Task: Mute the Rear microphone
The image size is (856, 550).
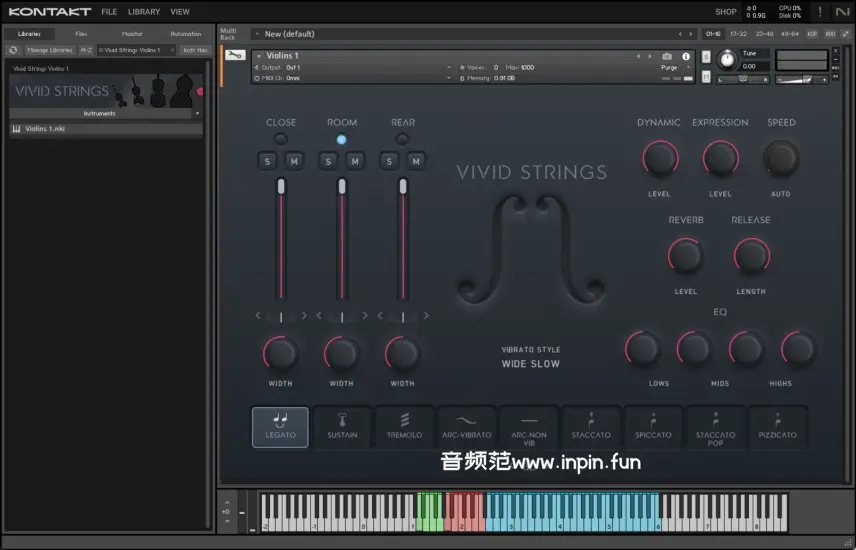Action: pyautogui.click(x=416, y=161)
